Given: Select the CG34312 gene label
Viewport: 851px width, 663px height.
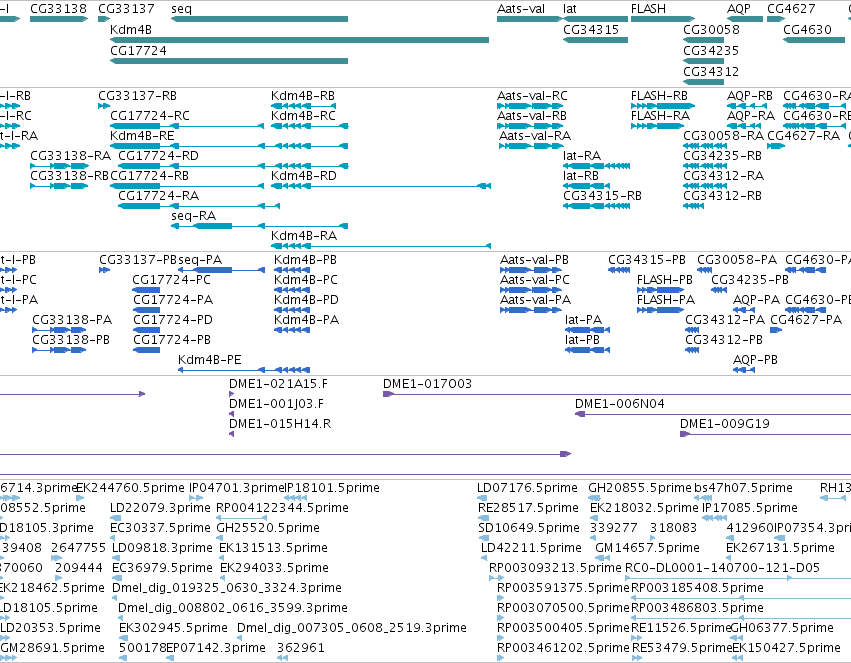Looking at the screenshot, I should (711, 72).
